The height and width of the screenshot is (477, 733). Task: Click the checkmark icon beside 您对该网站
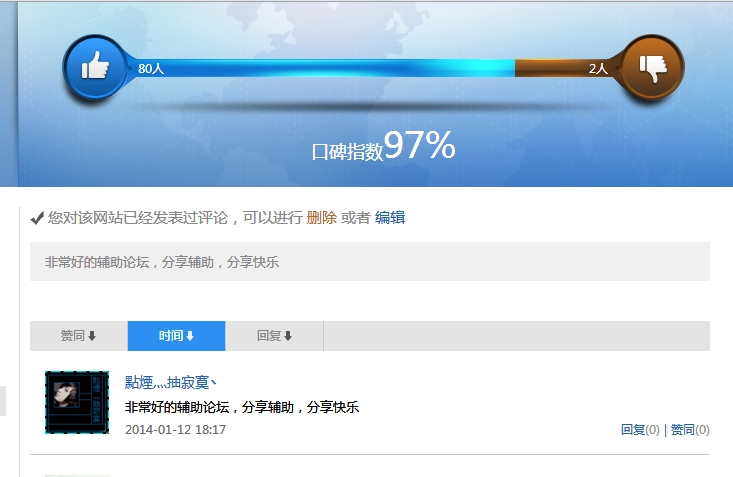tap(37, 218)
